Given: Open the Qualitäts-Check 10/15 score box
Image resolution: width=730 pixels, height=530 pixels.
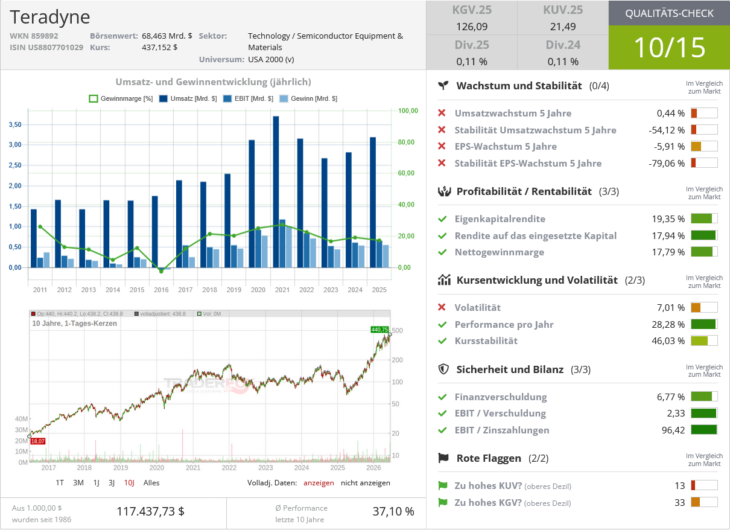Looking at the screenshot, I should (669, 47).
